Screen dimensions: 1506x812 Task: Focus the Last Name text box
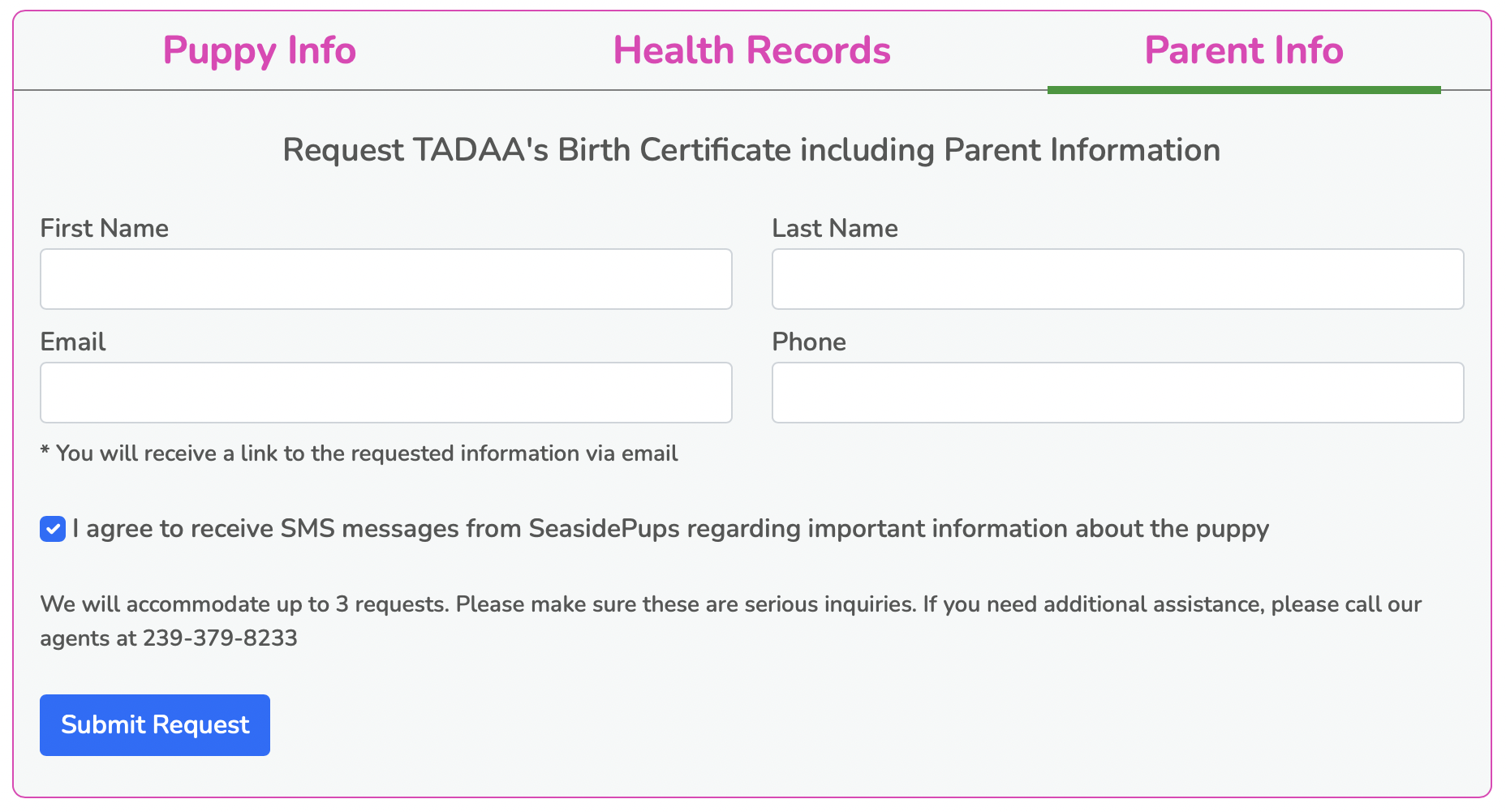click(x=1117, y=279)
